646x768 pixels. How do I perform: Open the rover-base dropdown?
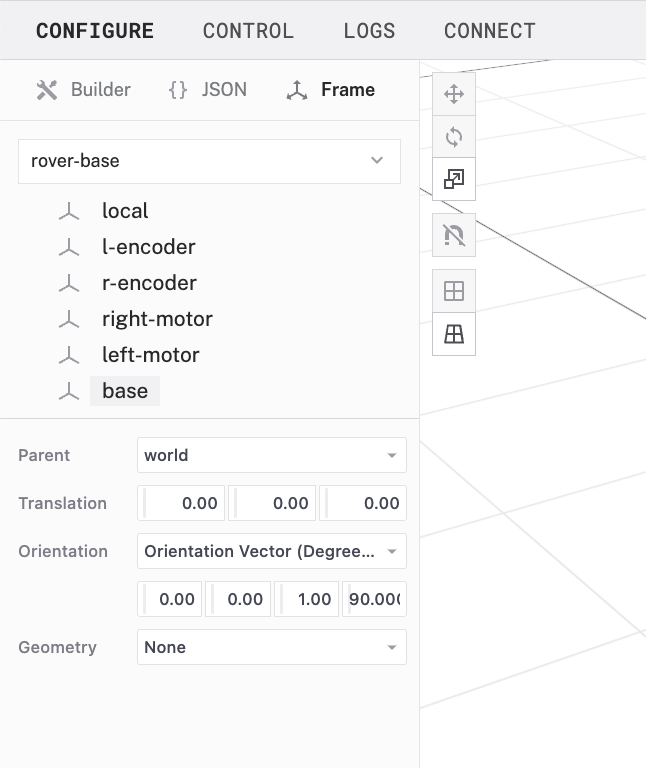coord(209,161)
